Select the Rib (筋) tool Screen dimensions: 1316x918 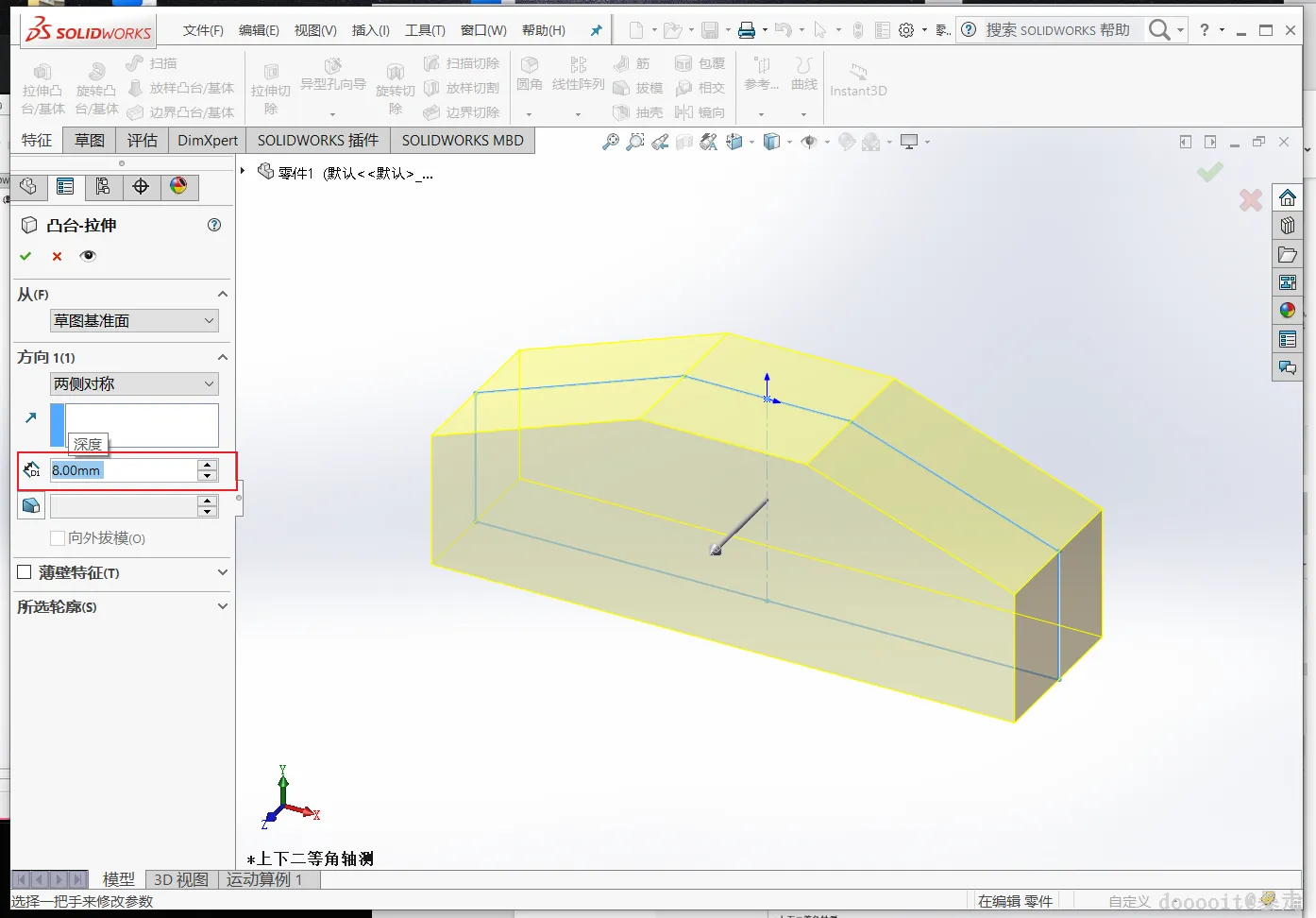[632, 63]
